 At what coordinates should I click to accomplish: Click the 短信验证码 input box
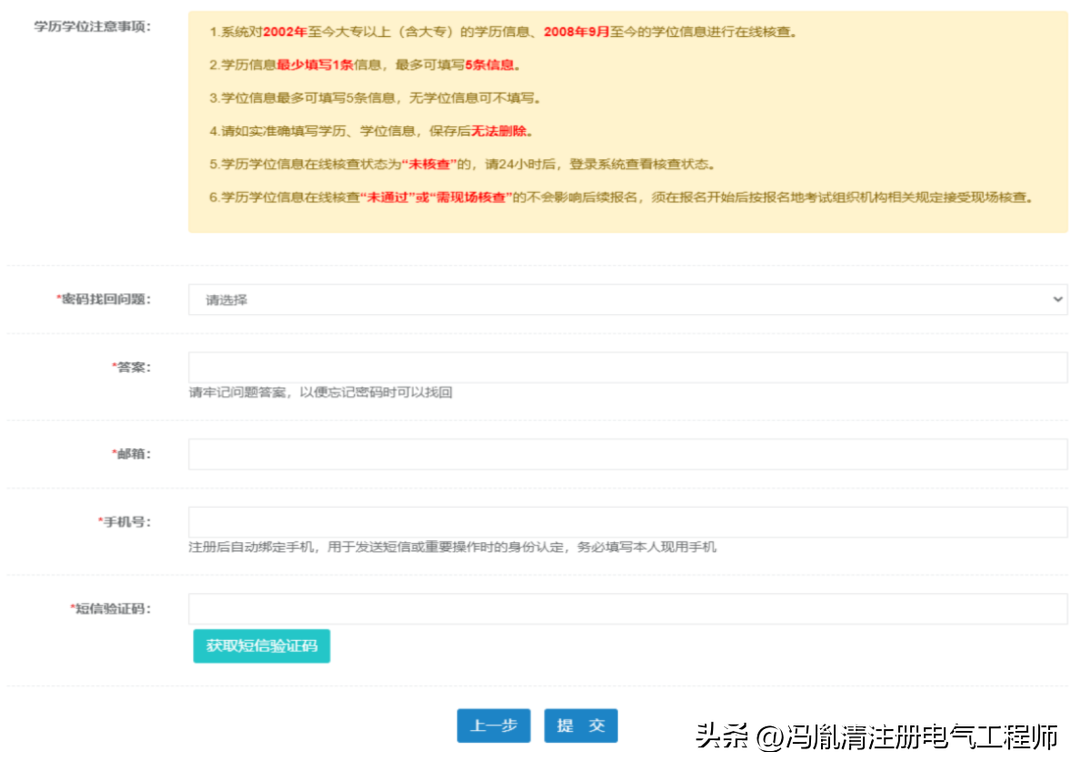627,608
